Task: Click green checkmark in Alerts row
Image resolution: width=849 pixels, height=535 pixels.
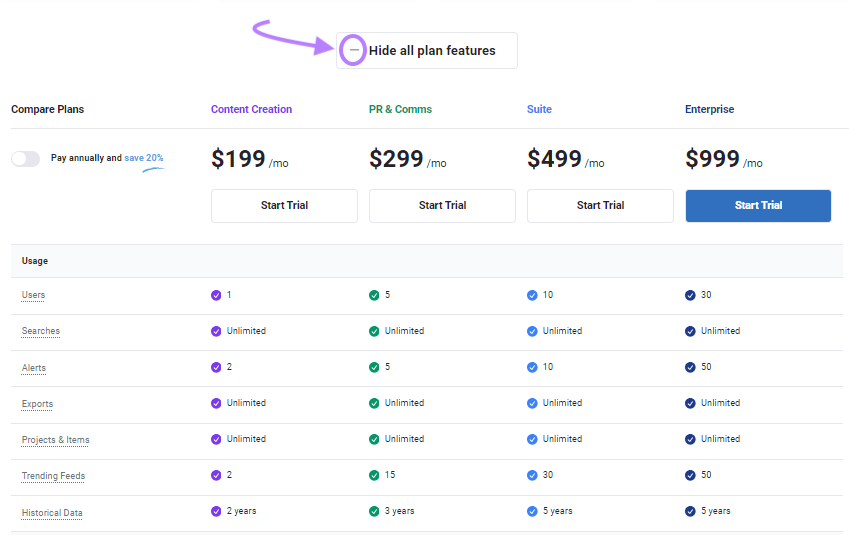Action: 374,367
